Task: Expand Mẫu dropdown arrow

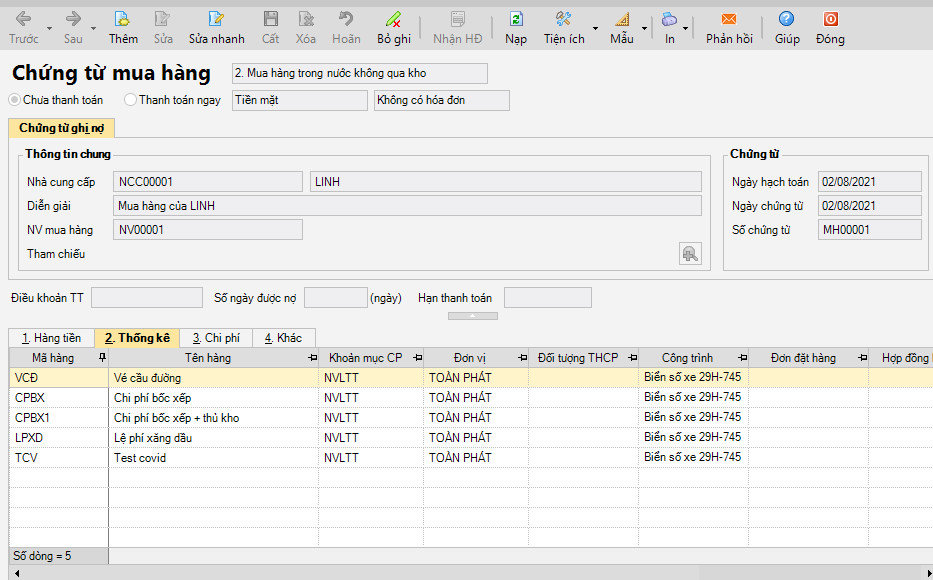Action: (644, 28)
